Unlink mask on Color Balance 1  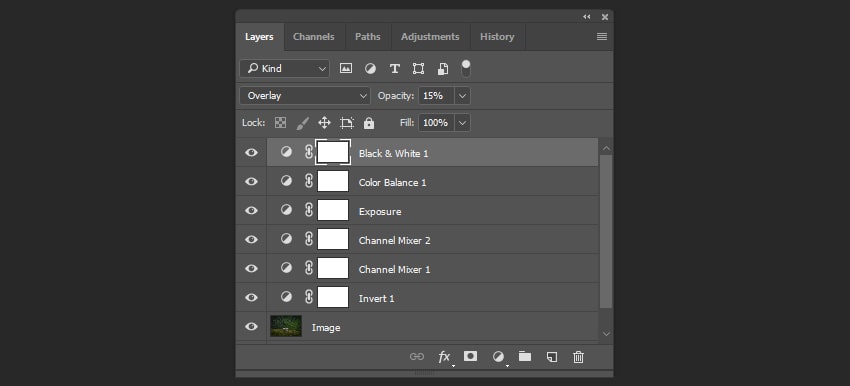click(309, 181)
